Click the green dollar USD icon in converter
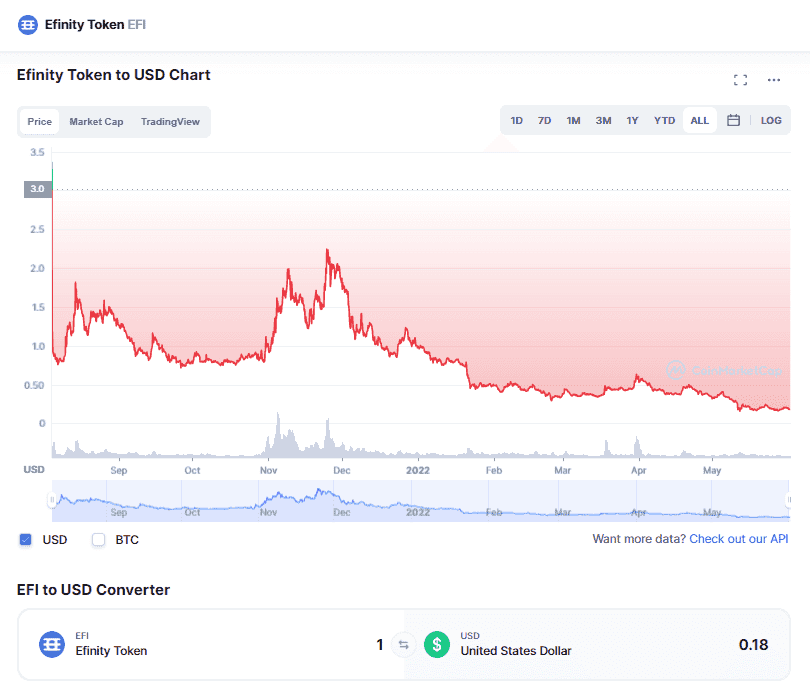This screenshot has width=810, height=690. pyautogui.click(x=437, y=645)
